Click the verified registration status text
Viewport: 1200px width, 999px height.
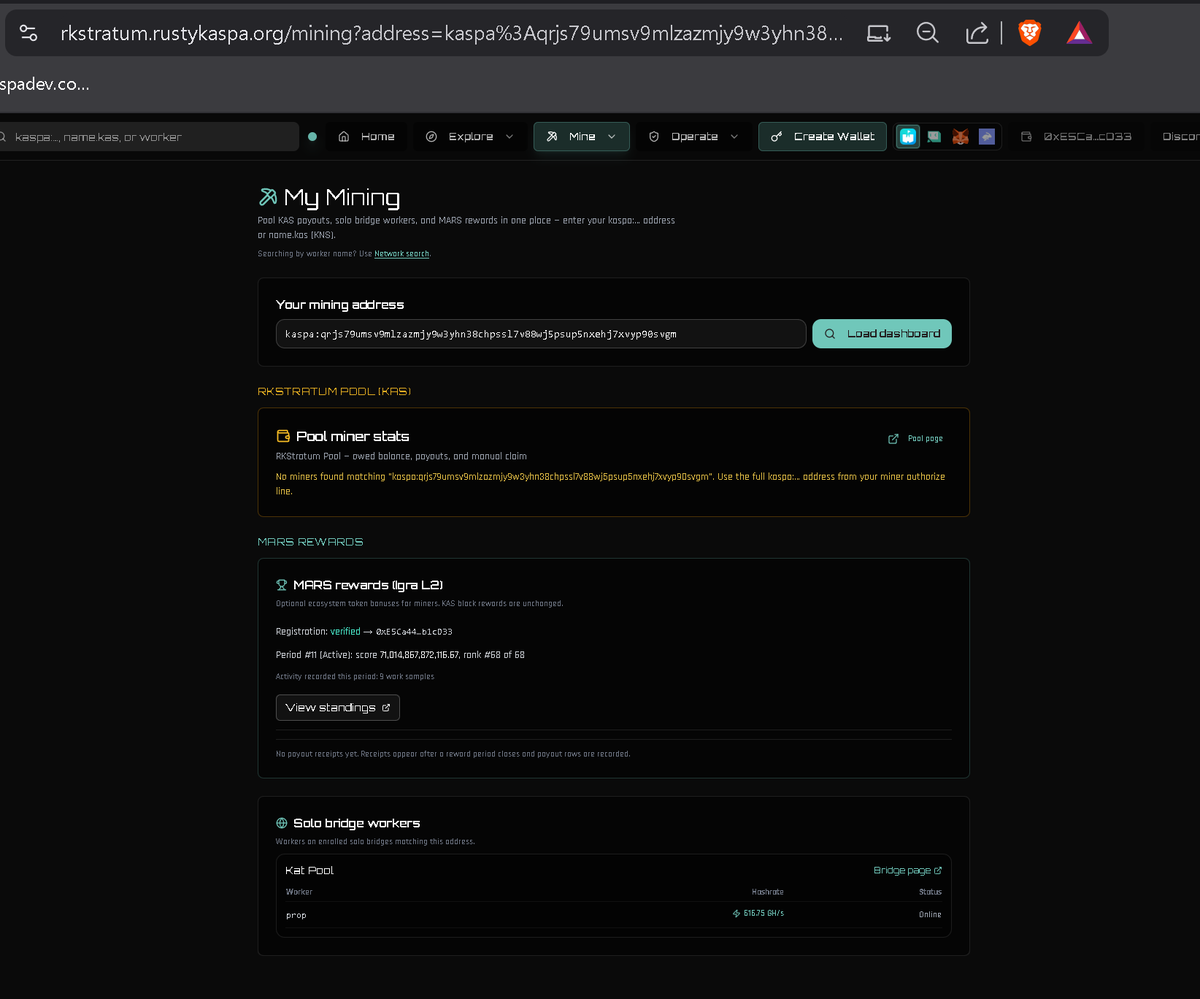click(345, 632)
